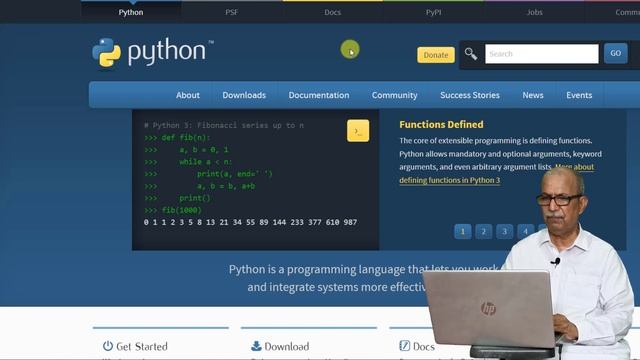Select slide 2 in the code carousel
The image size is (640, 360).
(x=483, y=231)
